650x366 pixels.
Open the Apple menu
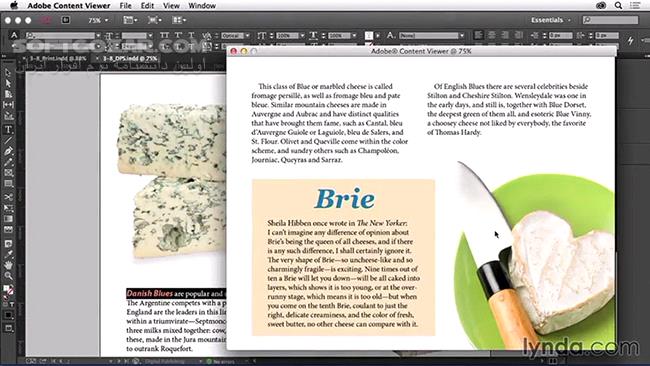14,5
